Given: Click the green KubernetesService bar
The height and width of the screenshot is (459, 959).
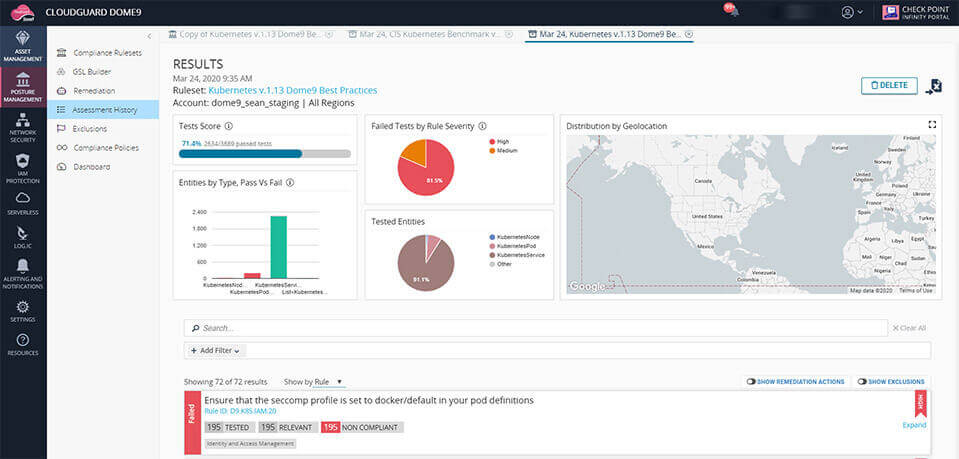Looking at the screenshot, I should click(278, 247).
